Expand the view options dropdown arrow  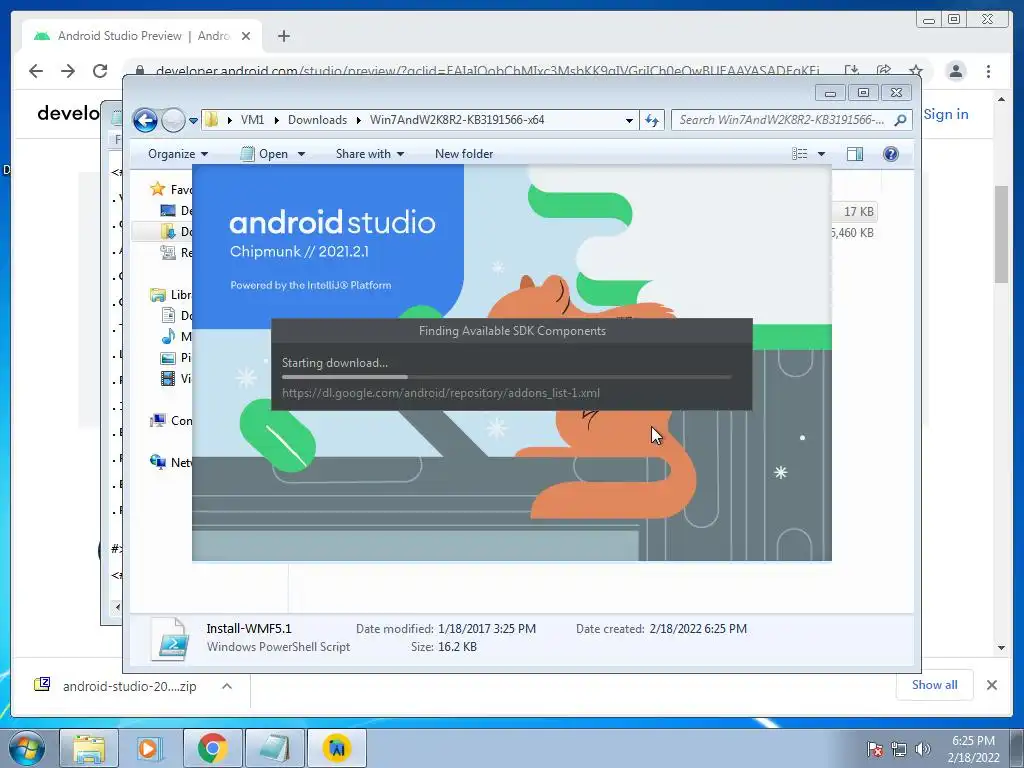[822, 154]
